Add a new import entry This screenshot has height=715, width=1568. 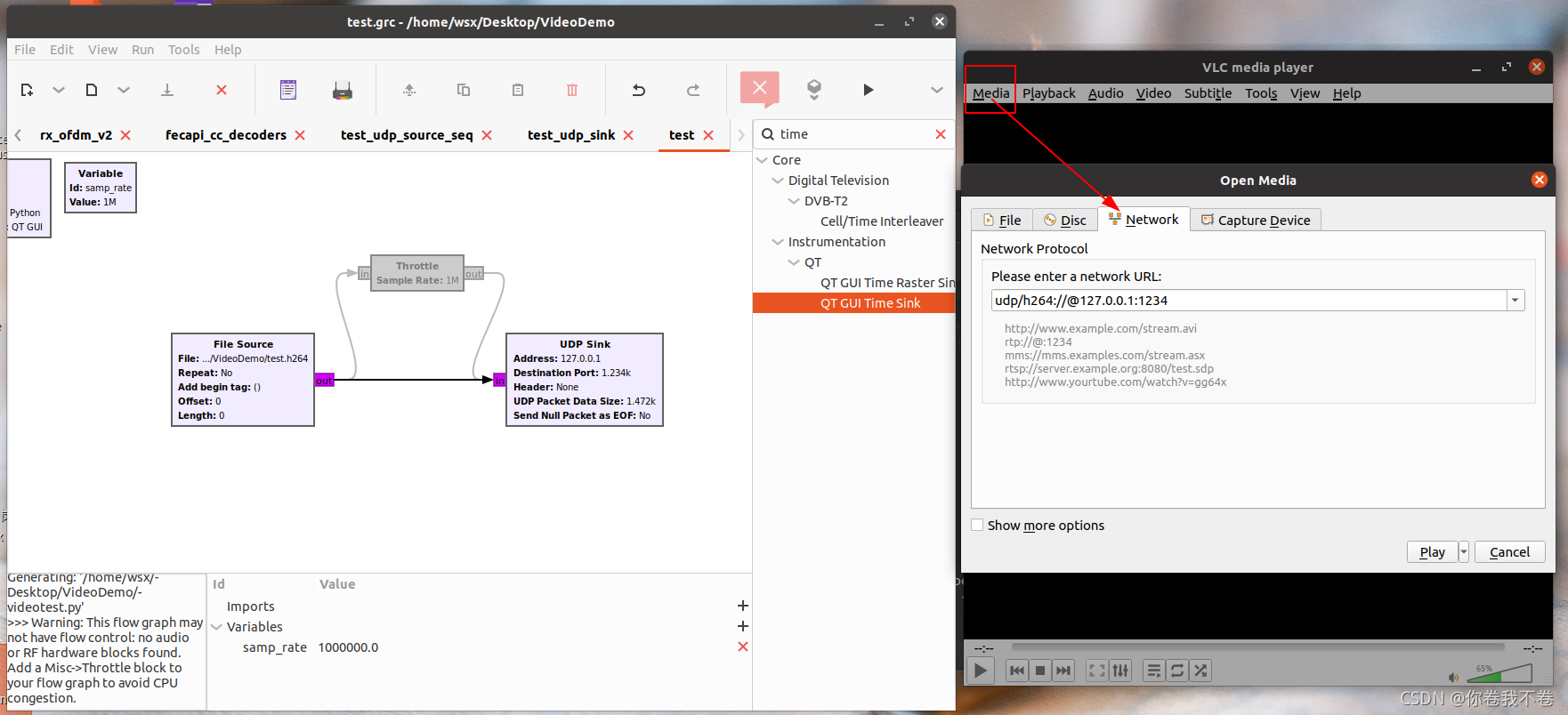(743, 606)
